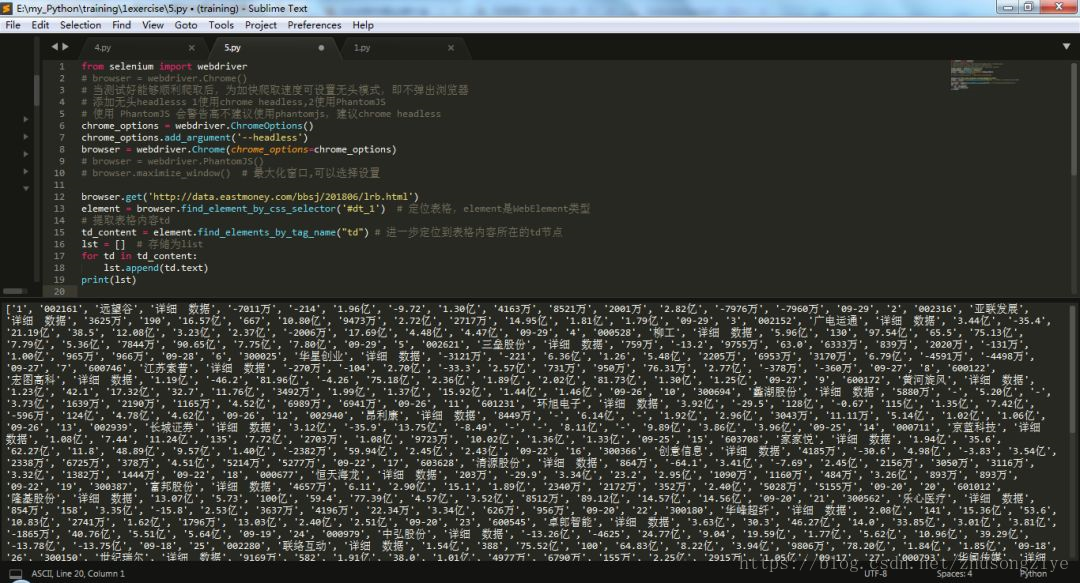Click line number 20 in the gutter

(x=59, y=292)
